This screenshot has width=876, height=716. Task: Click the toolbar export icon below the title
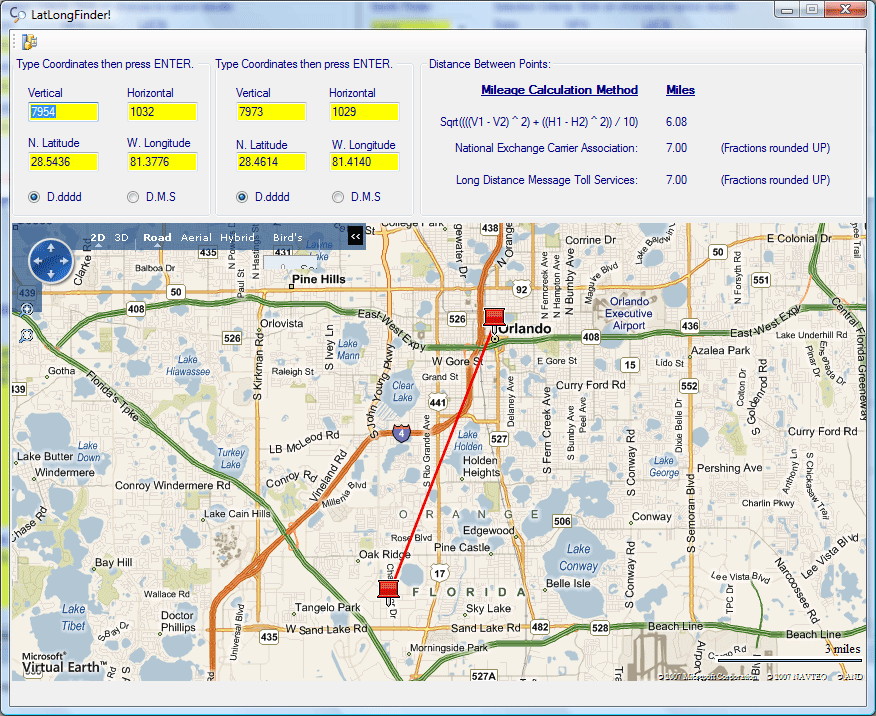point(29,42)
